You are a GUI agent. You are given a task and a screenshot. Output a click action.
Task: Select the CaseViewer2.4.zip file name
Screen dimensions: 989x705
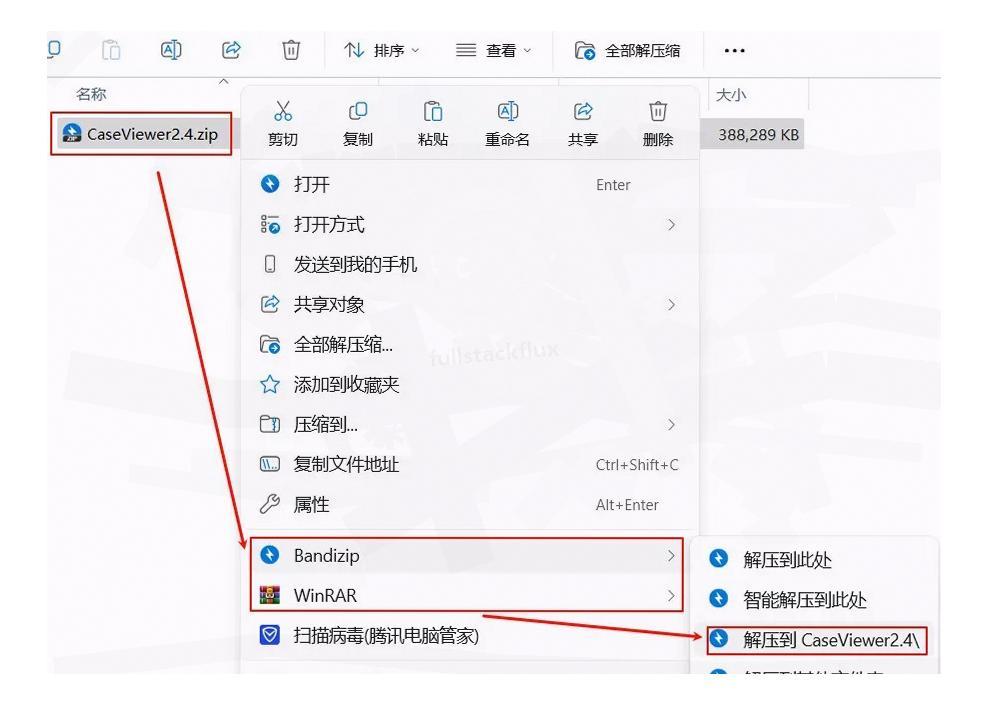point(153,134)
